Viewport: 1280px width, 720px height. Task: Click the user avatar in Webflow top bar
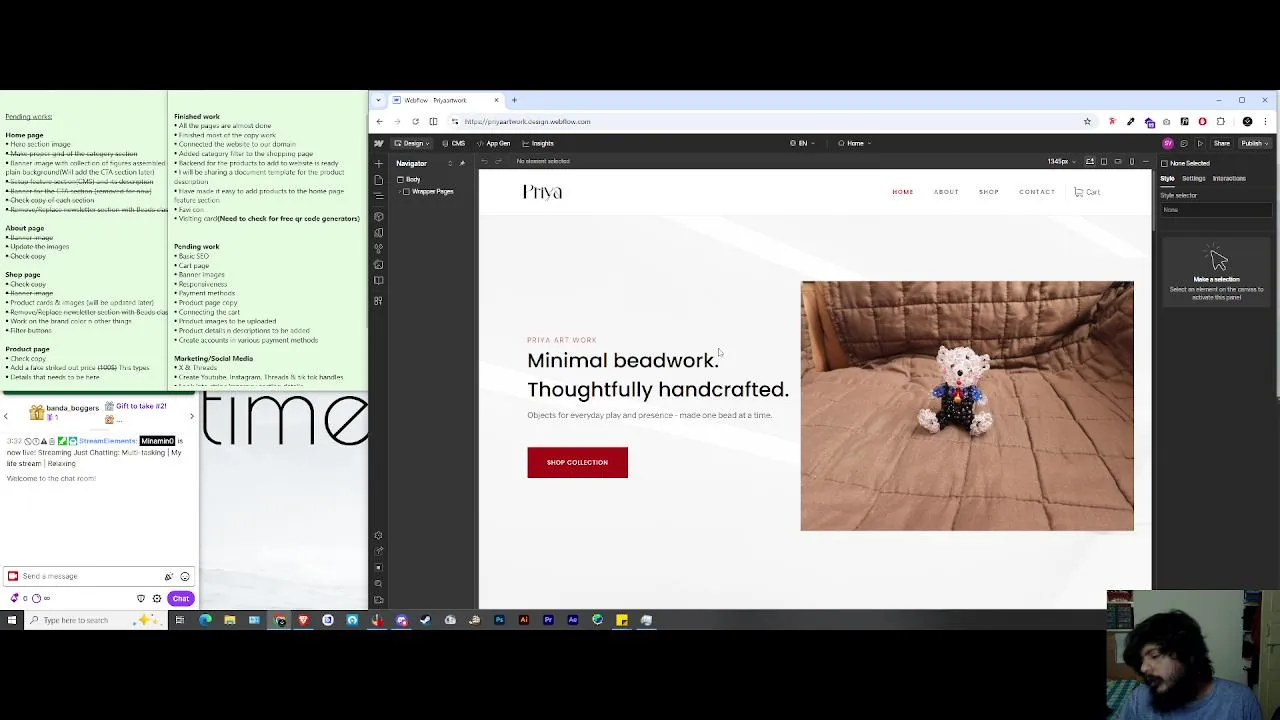[1168, 143]
